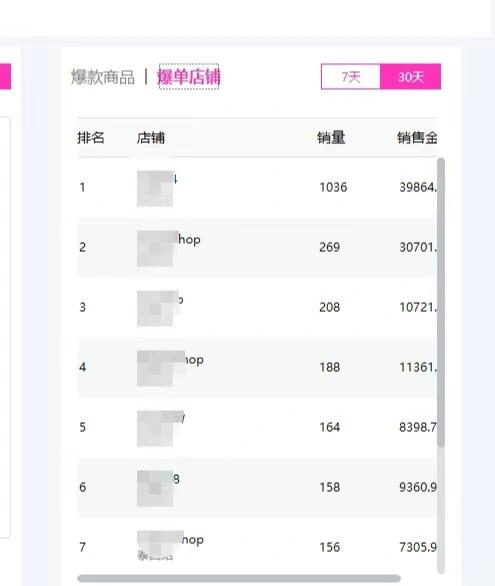495x586 pixels.
Task: Click rank 4 store thumbnail
Action: [x=155, y=368]
